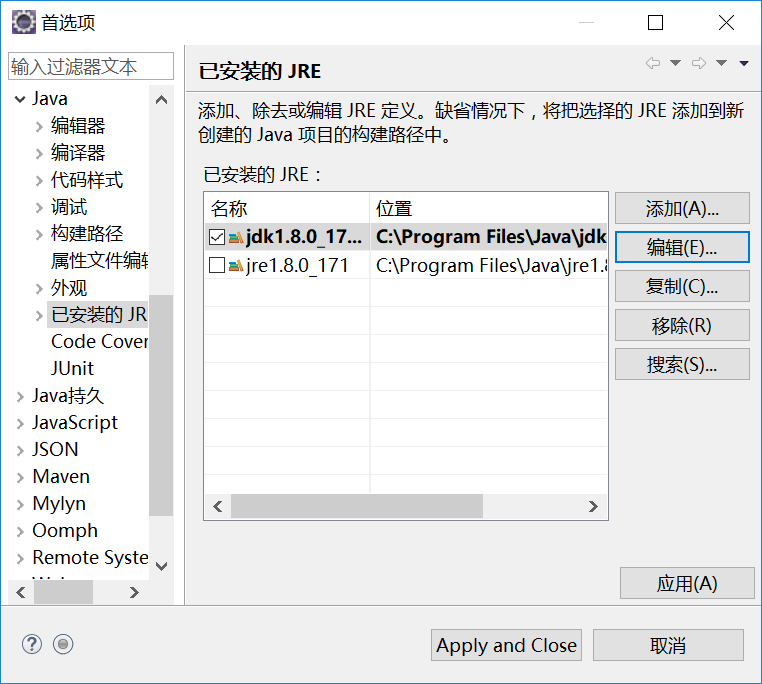Viewport: 762px width, 684px height.
Task: Select the Maven preferences category
Action: pyautogui.click(x=61, y=476)
